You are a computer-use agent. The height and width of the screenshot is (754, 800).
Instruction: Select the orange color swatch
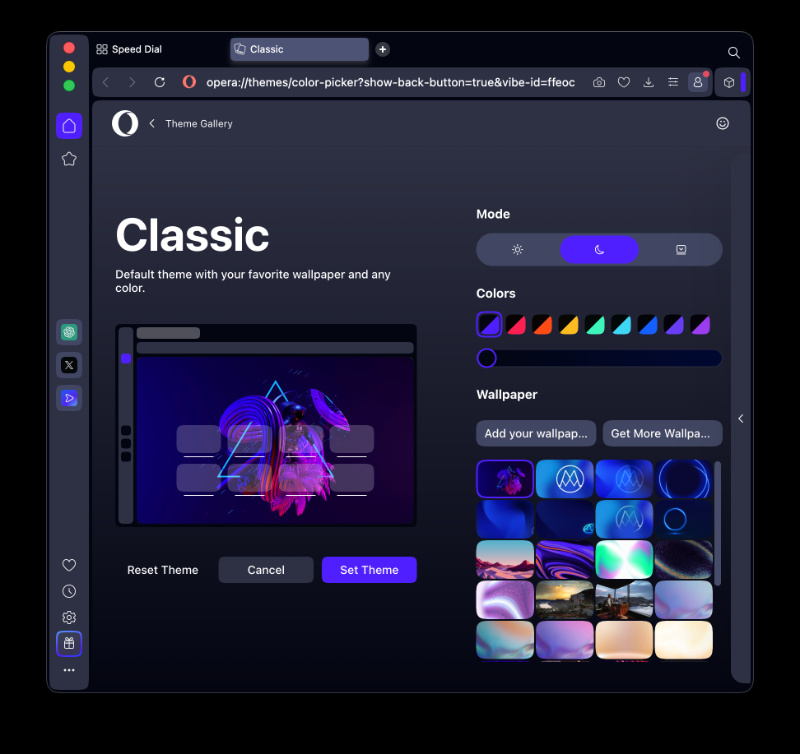pyautogui.click(x=542, y=324)
